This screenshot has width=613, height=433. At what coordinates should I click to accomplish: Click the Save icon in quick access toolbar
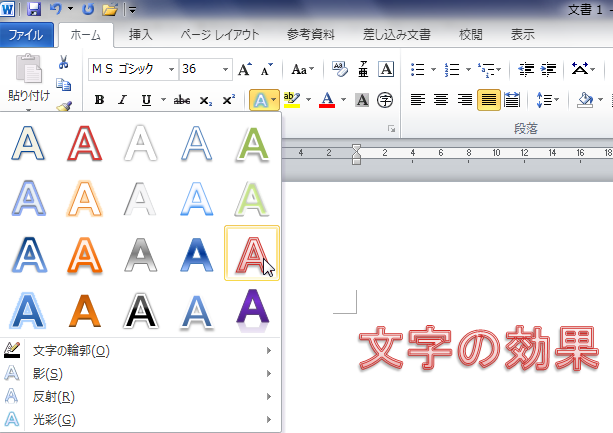click(34, 9)
